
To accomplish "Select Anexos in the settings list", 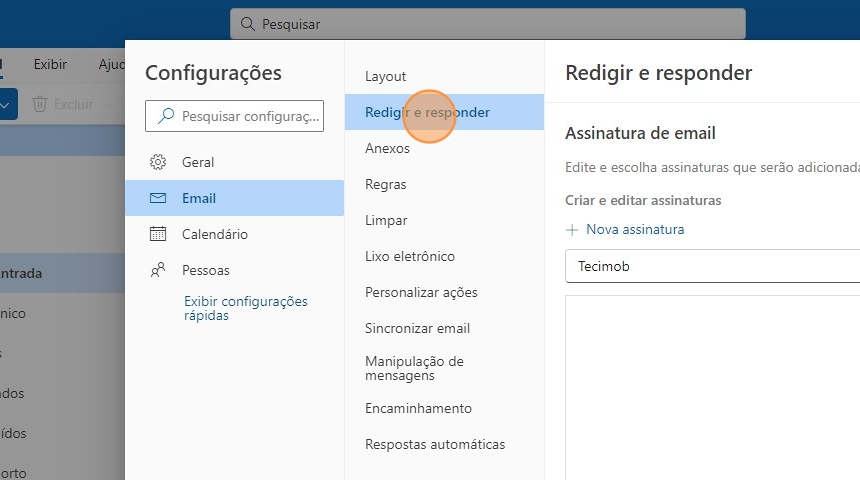I will [388, 148].
